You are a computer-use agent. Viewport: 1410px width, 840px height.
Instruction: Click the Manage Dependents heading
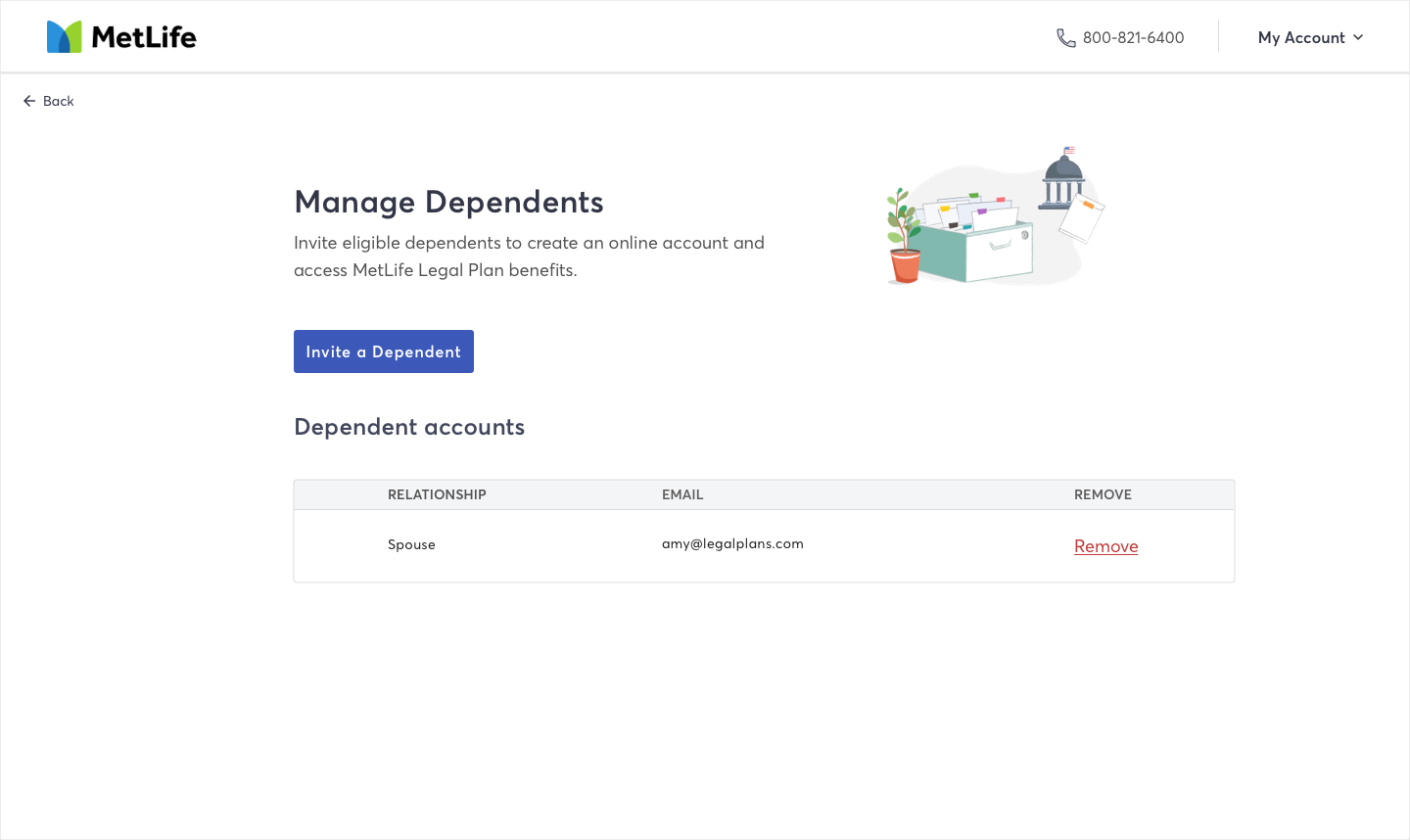(x=448, y=202)
